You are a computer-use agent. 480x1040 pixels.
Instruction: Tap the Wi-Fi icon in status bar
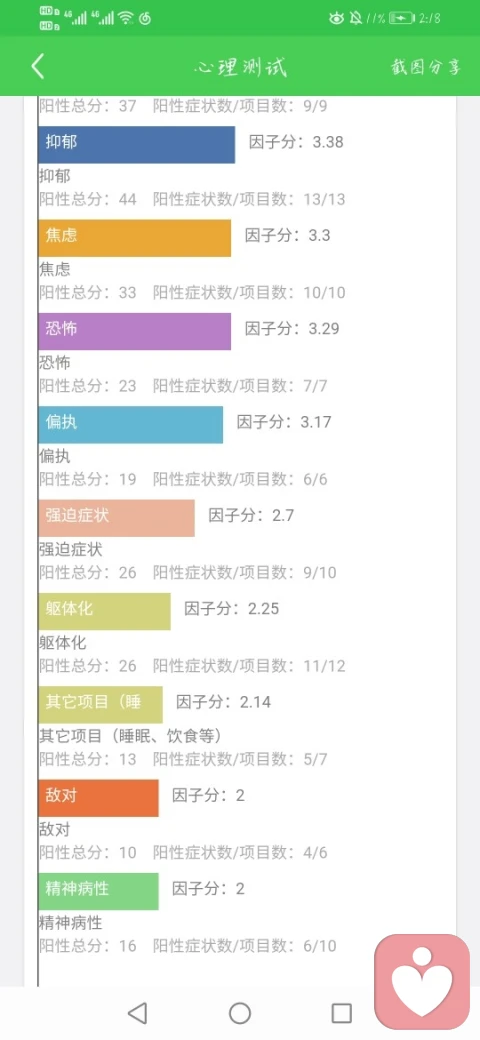[125, 18]
